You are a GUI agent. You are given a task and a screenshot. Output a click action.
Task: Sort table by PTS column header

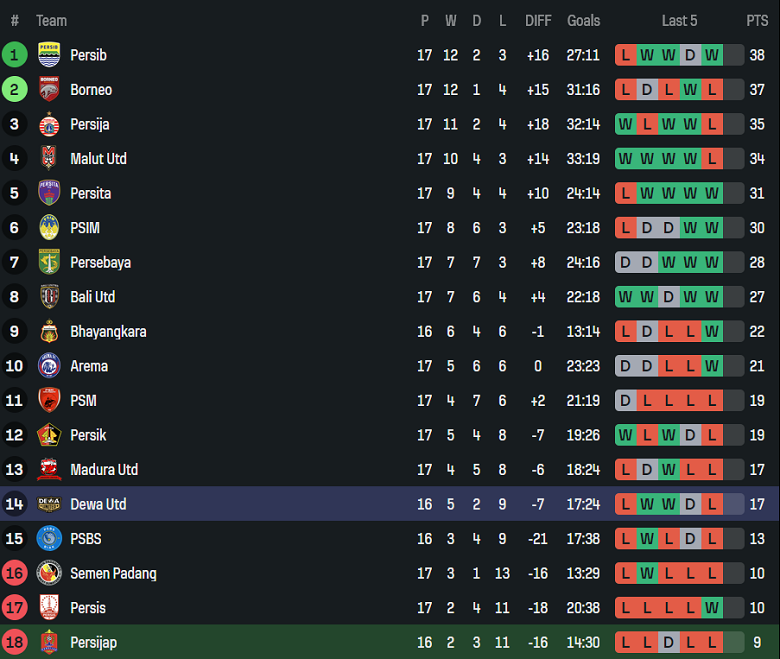(757, 20)
